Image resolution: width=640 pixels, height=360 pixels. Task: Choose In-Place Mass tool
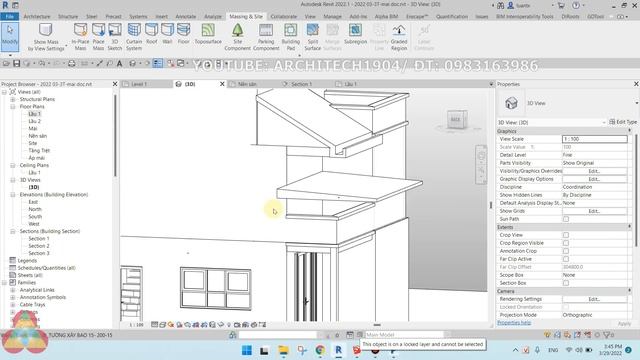pos(80,37)
